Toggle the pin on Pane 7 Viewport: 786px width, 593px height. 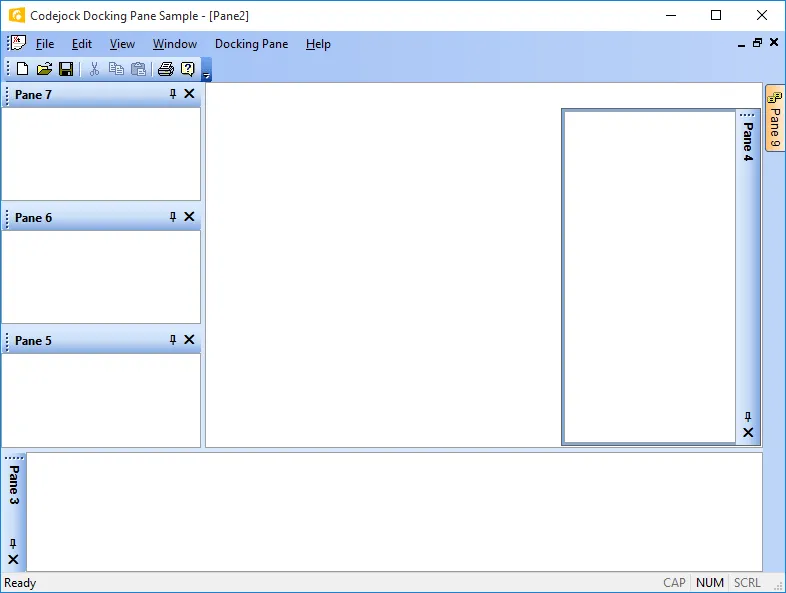click(x=173, y=94)
